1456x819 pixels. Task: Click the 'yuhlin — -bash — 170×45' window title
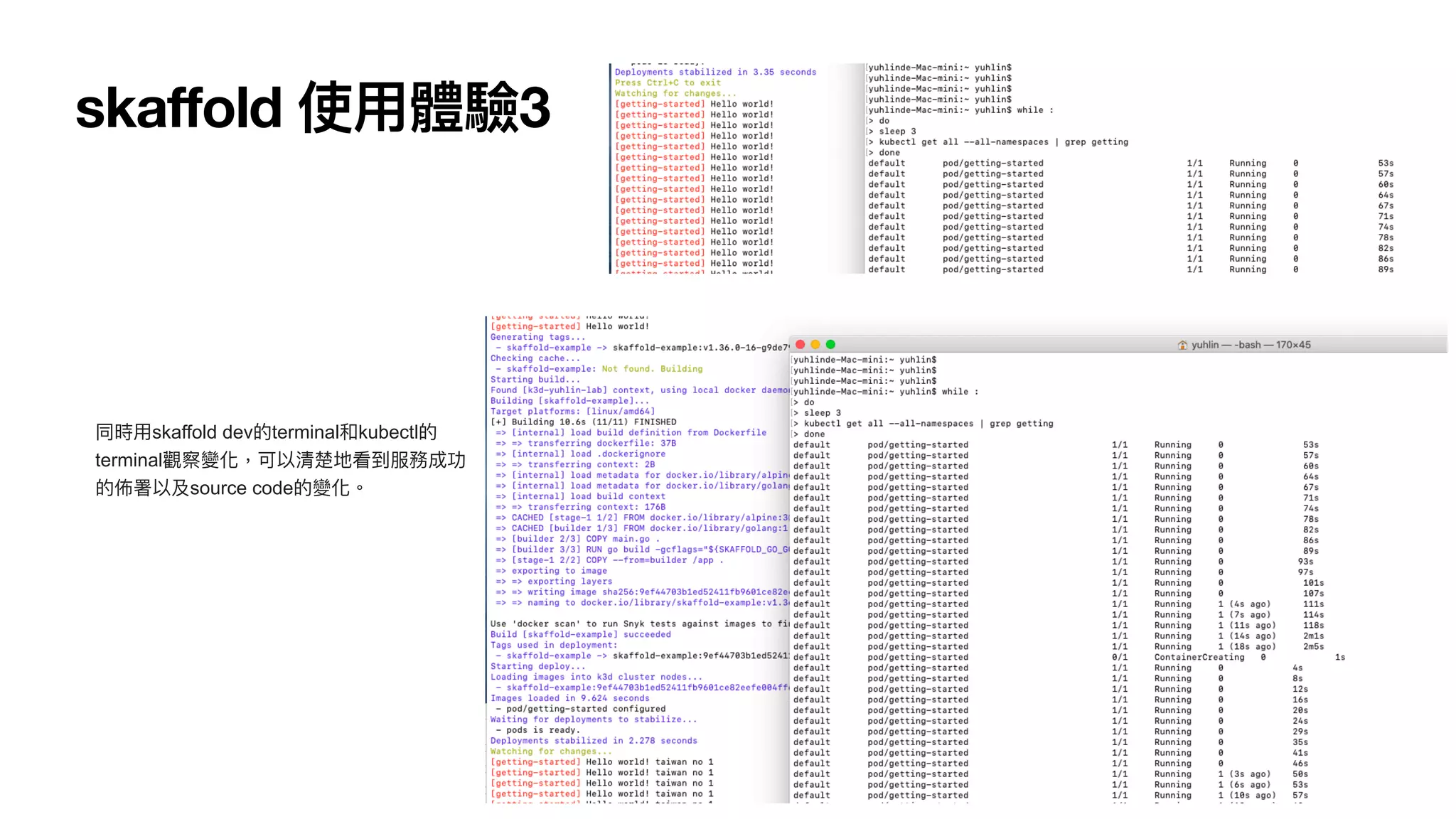click(x=1251, y=345)
